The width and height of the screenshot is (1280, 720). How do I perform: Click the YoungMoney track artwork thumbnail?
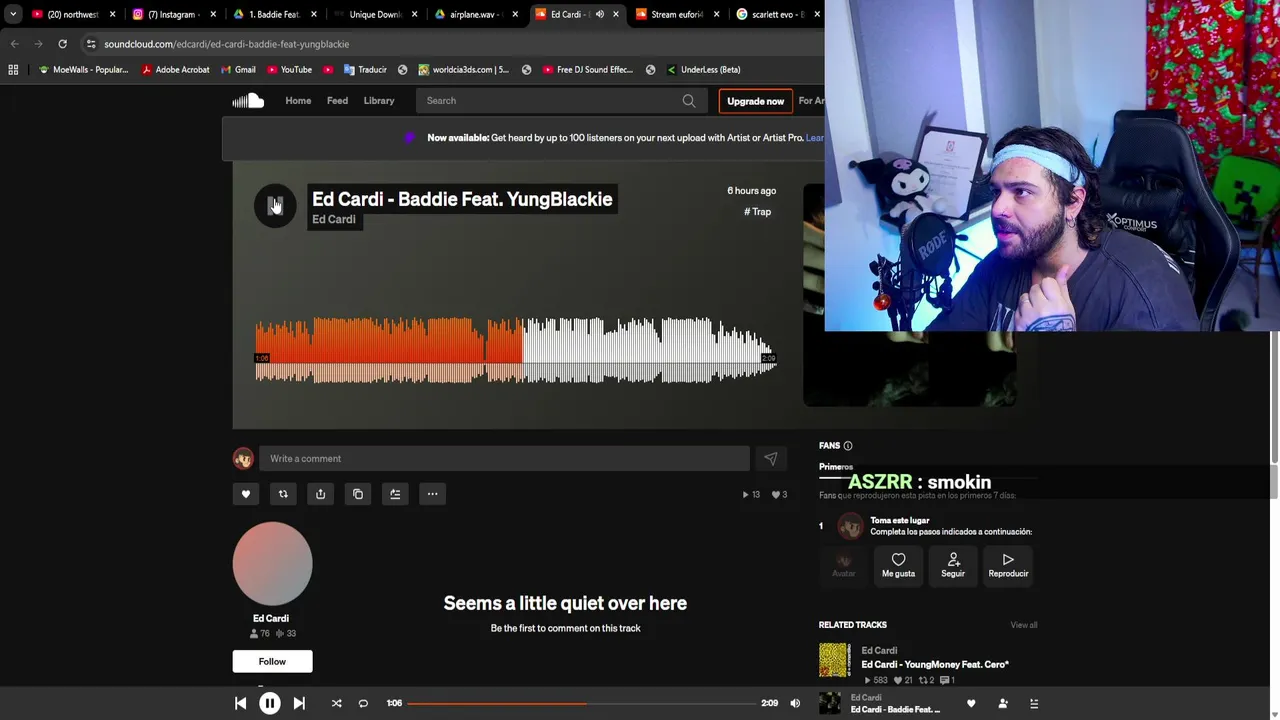pos(835,660)
